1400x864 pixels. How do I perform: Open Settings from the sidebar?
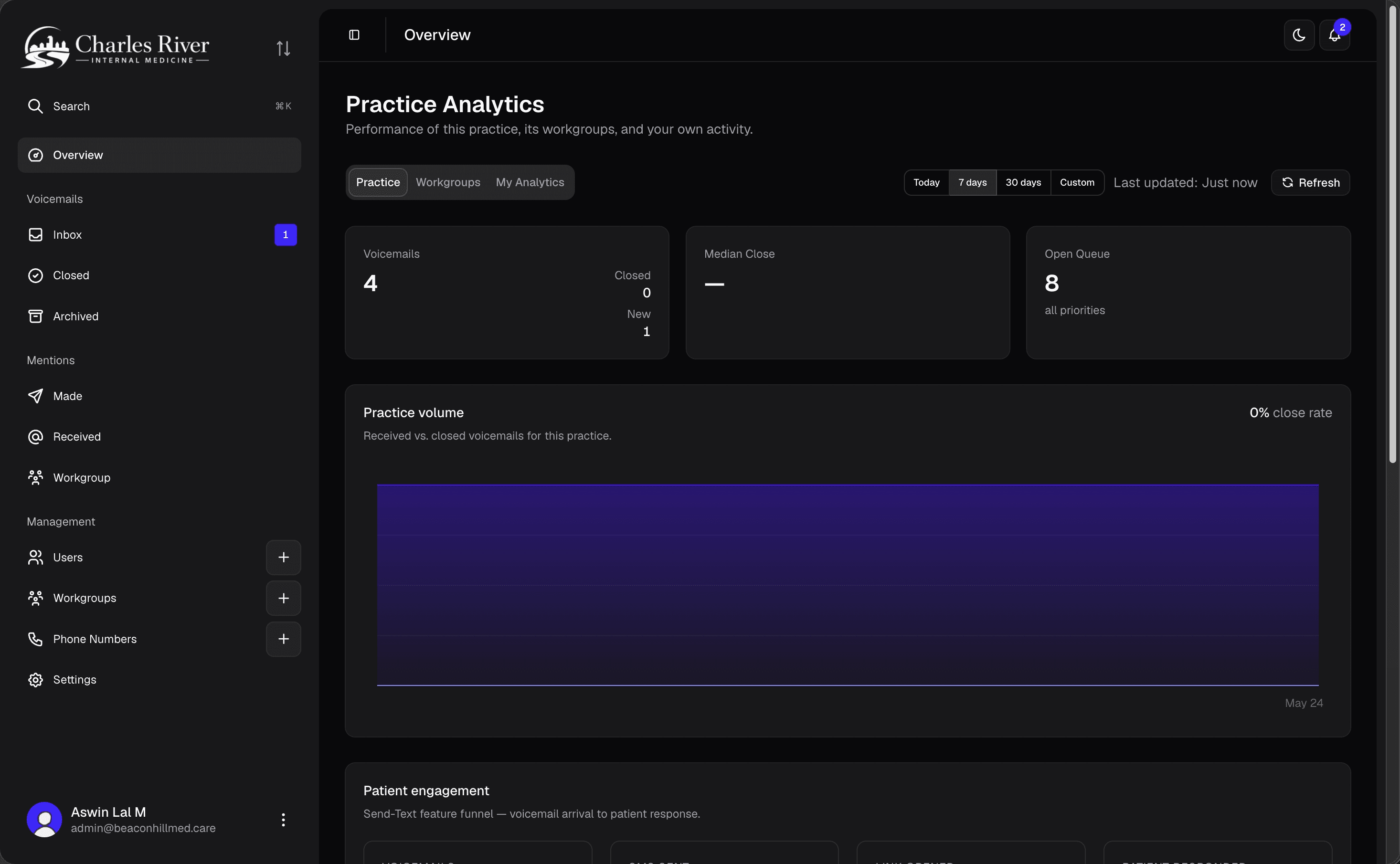click(x=159, y=679)
